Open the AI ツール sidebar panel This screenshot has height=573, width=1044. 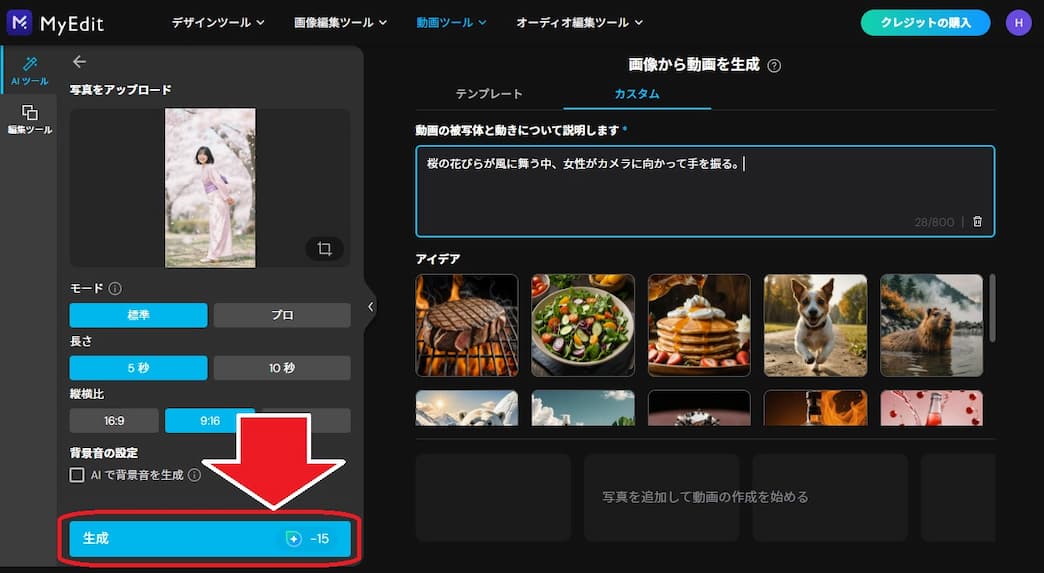pos(29,70)
